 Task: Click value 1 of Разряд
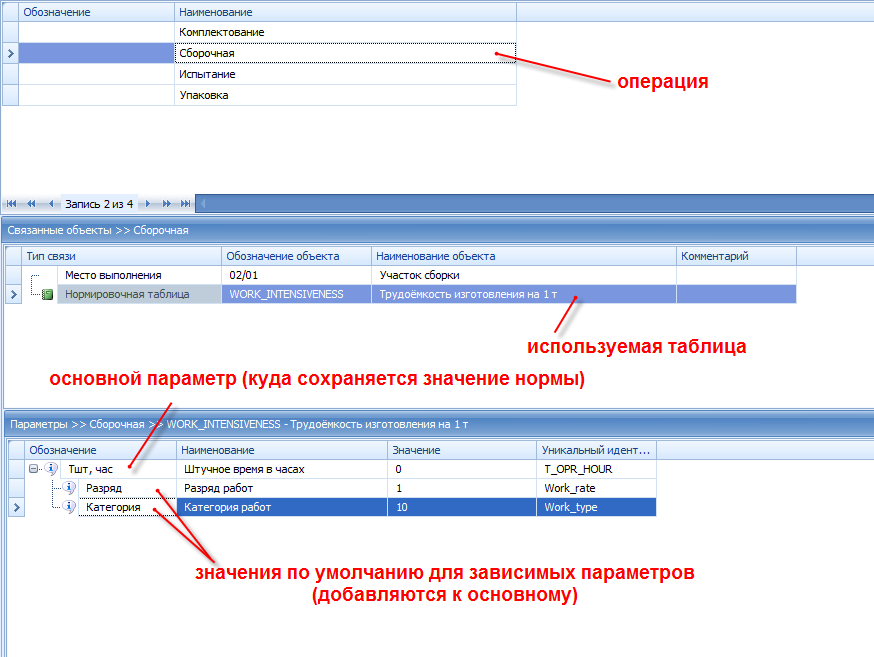[x=462, y=488]
